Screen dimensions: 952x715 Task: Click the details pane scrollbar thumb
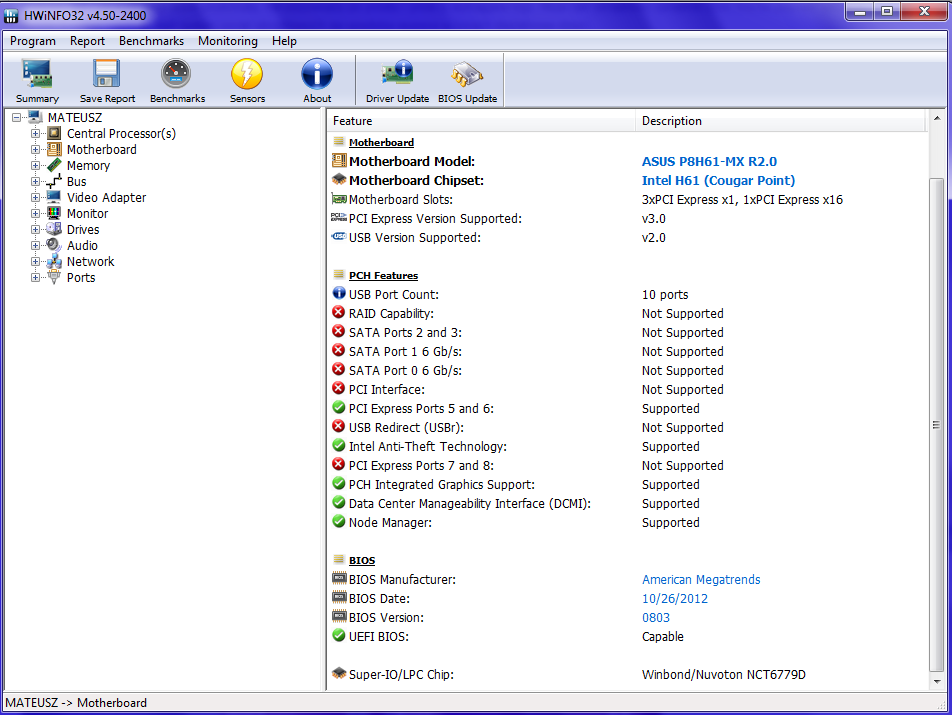(937, 425)
